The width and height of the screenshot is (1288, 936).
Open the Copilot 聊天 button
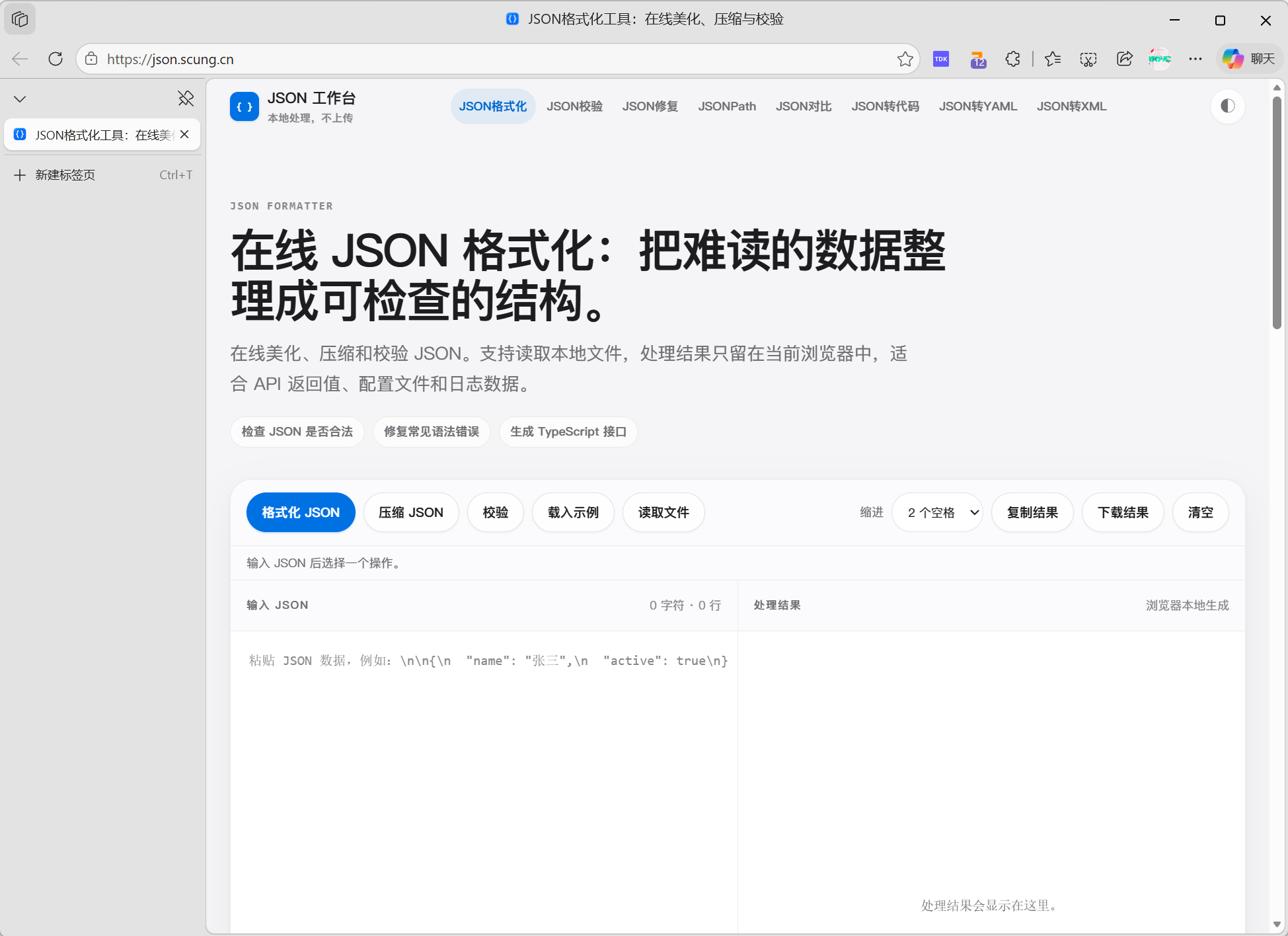coord(1249,59)
